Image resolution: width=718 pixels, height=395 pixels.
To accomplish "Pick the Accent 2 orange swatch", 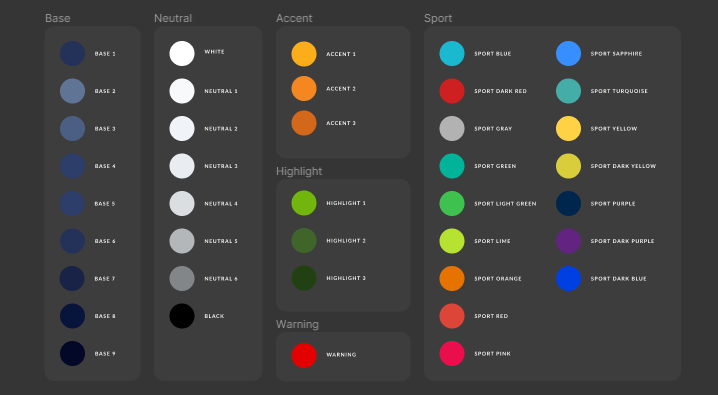I will click(x=304, y=88).
